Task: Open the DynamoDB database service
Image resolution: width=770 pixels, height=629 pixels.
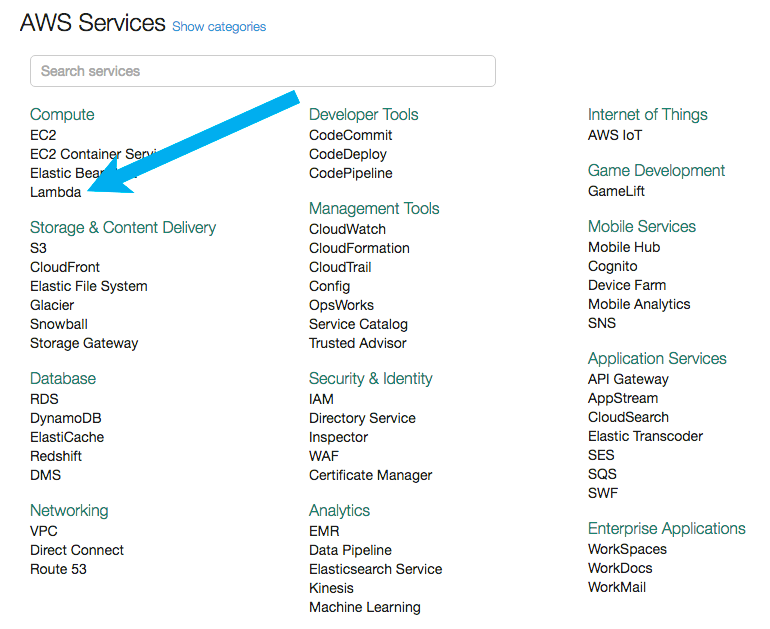Action: click(x=65, y=418)
